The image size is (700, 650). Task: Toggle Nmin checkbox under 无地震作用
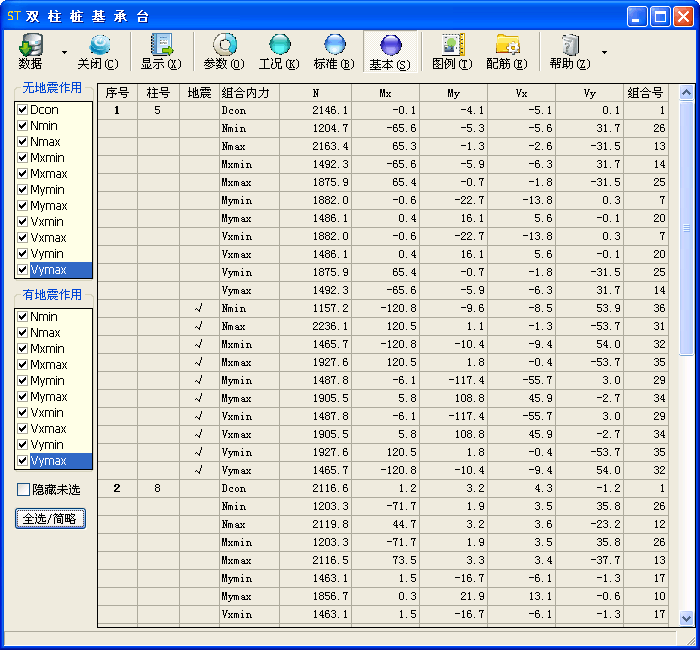(x=22, y=125)
